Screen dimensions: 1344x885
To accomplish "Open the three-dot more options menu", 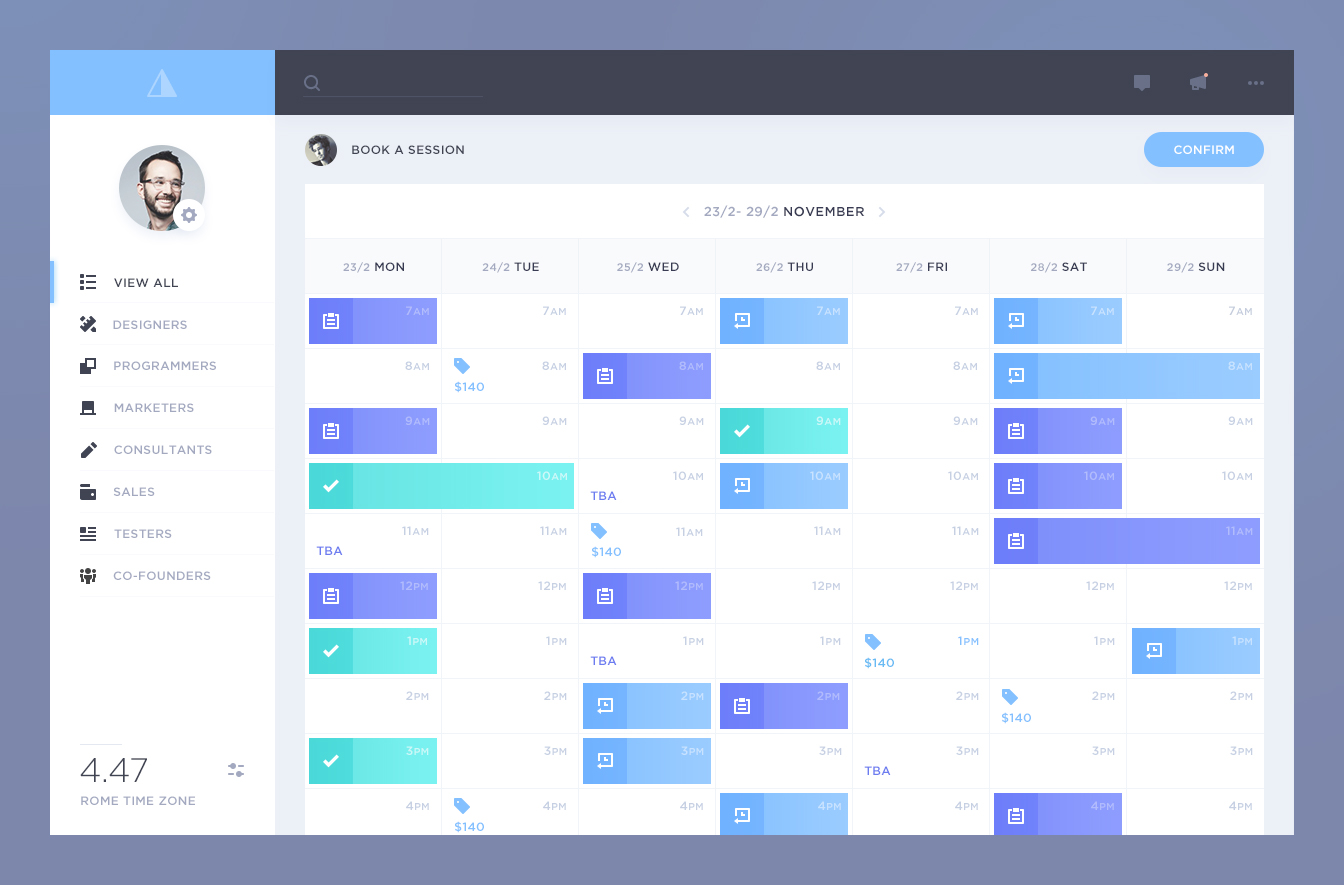I will (1256, 83).
